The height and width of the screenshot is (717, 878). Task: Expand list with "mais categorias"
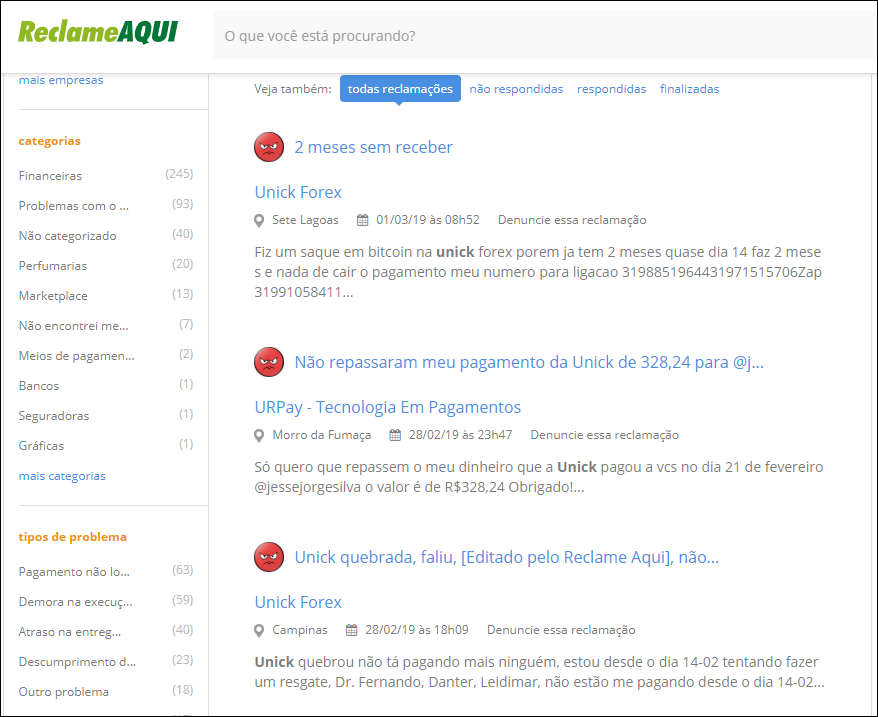click(x=62, y=476)
